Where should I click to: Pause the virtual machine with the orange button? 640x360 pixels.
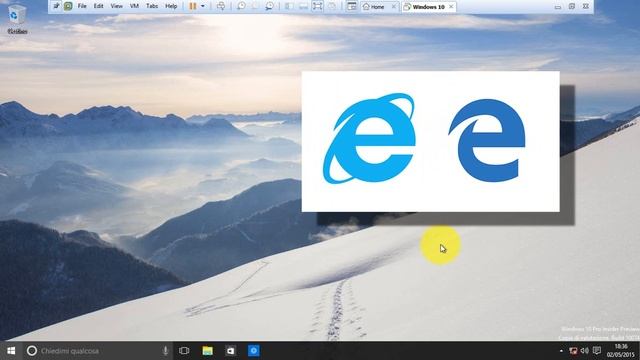[193, 6]
